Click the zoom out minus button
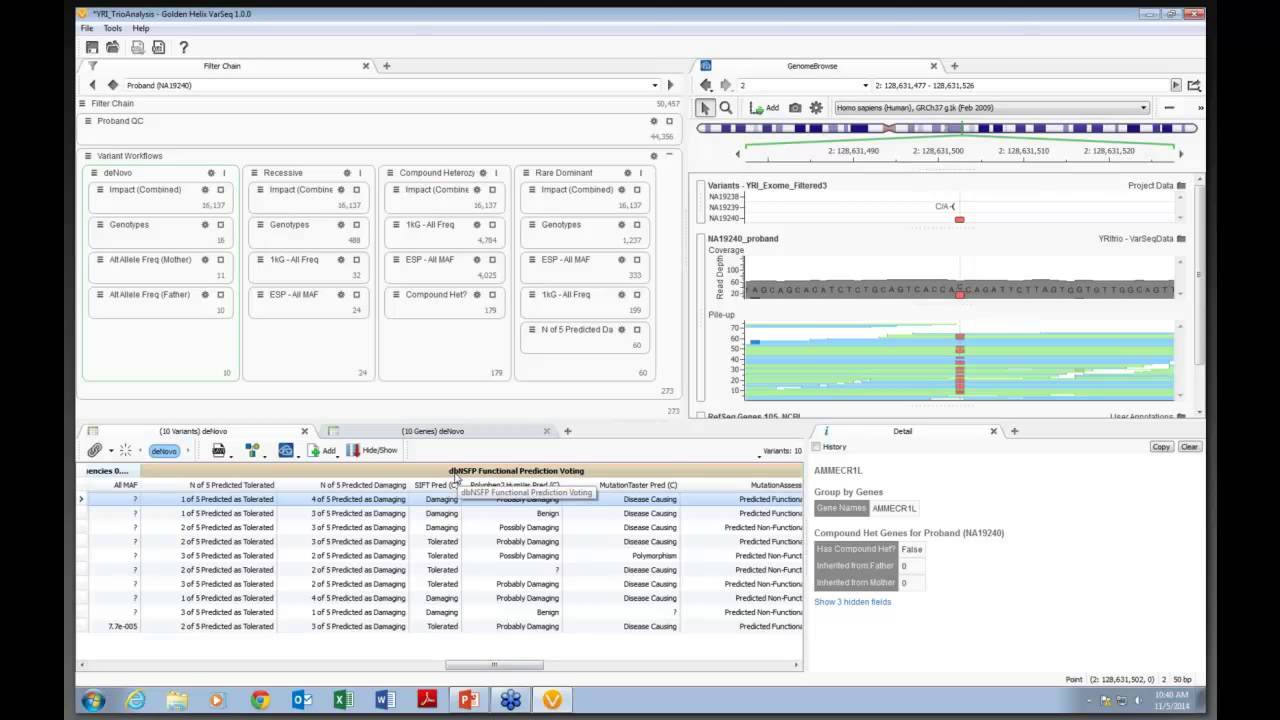Screen dimensions: 1280x720 (1169, 108)
